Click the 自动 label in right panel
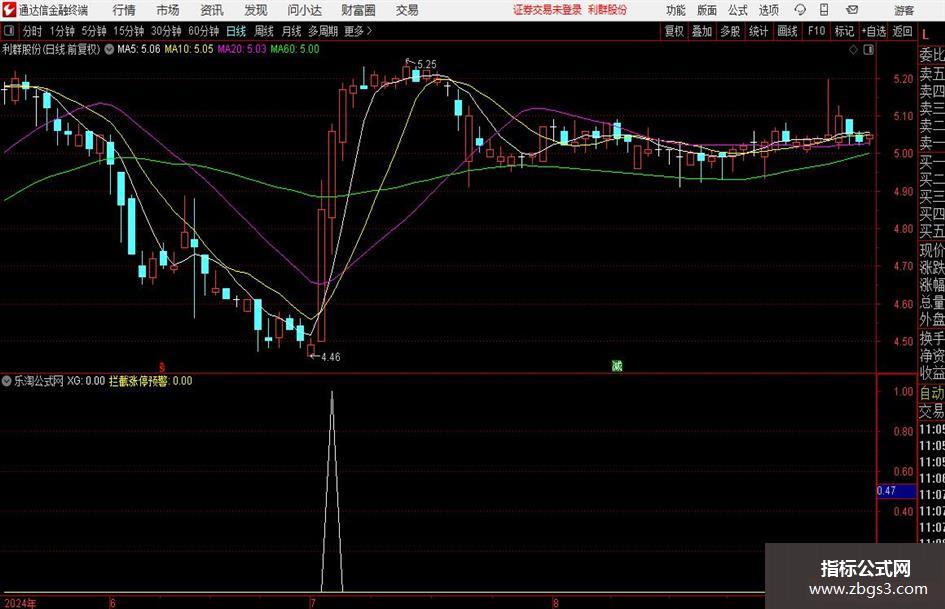This screenshot has width=945, height=609. point(932,393)
